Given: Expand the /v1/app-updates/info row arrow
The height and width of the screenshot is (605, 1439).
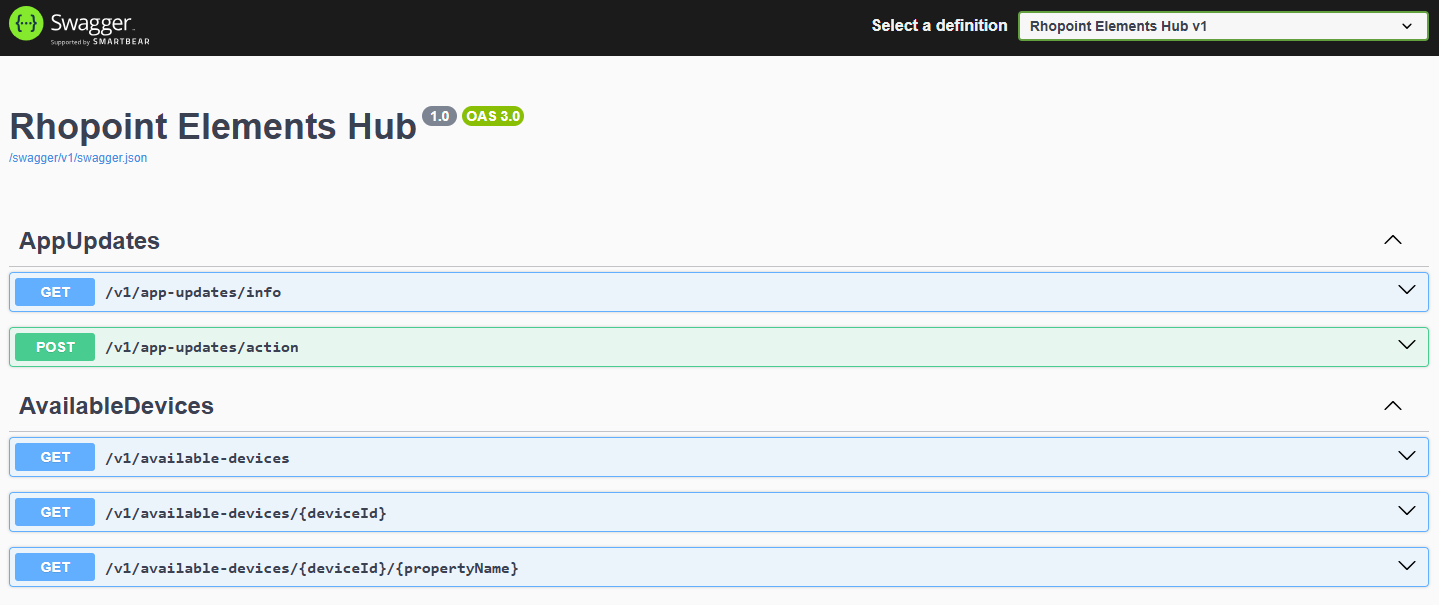Looking at the screenshot, I should click(x=1407, y=290).
